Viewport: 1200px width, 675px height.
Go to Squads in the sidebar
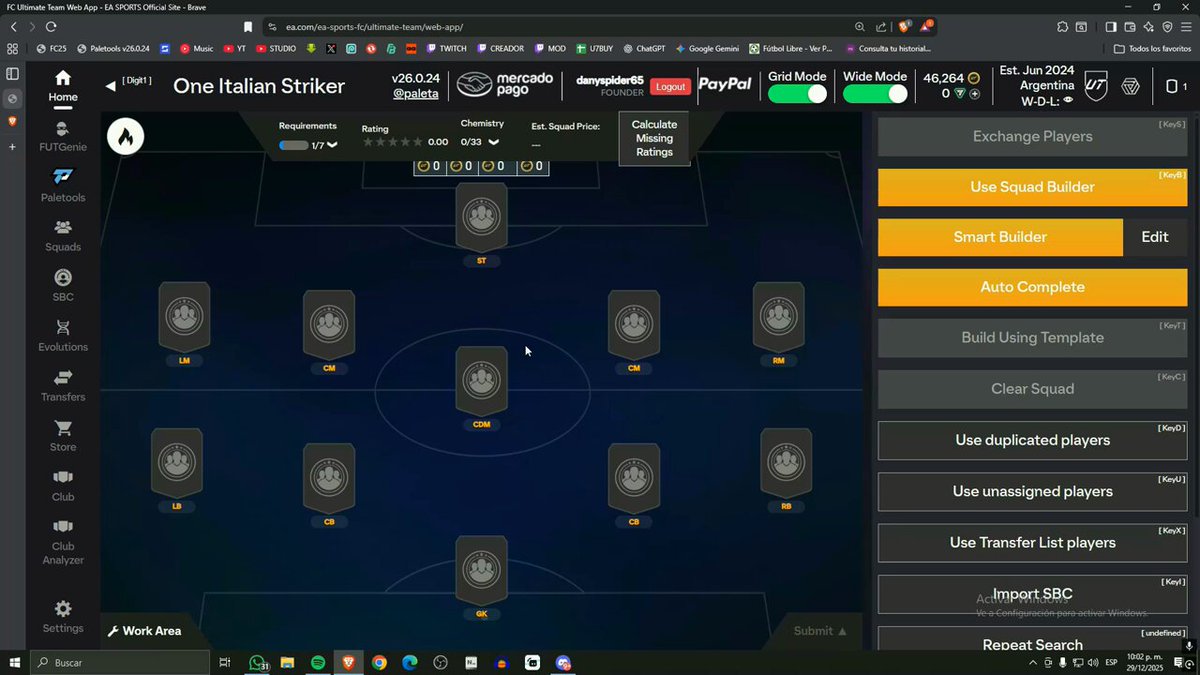point(63,236)
